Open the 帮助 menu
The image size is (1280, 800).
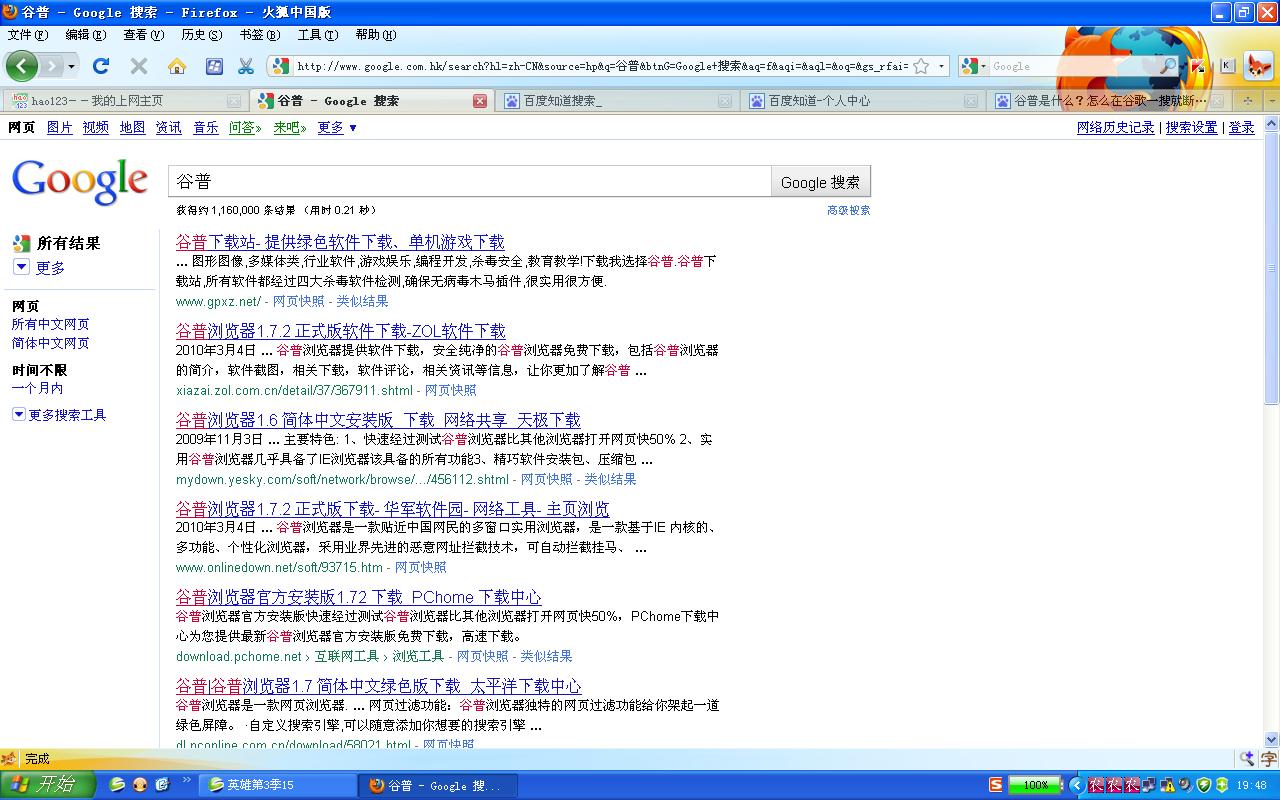pyautogui.click(x=375, y=35)
